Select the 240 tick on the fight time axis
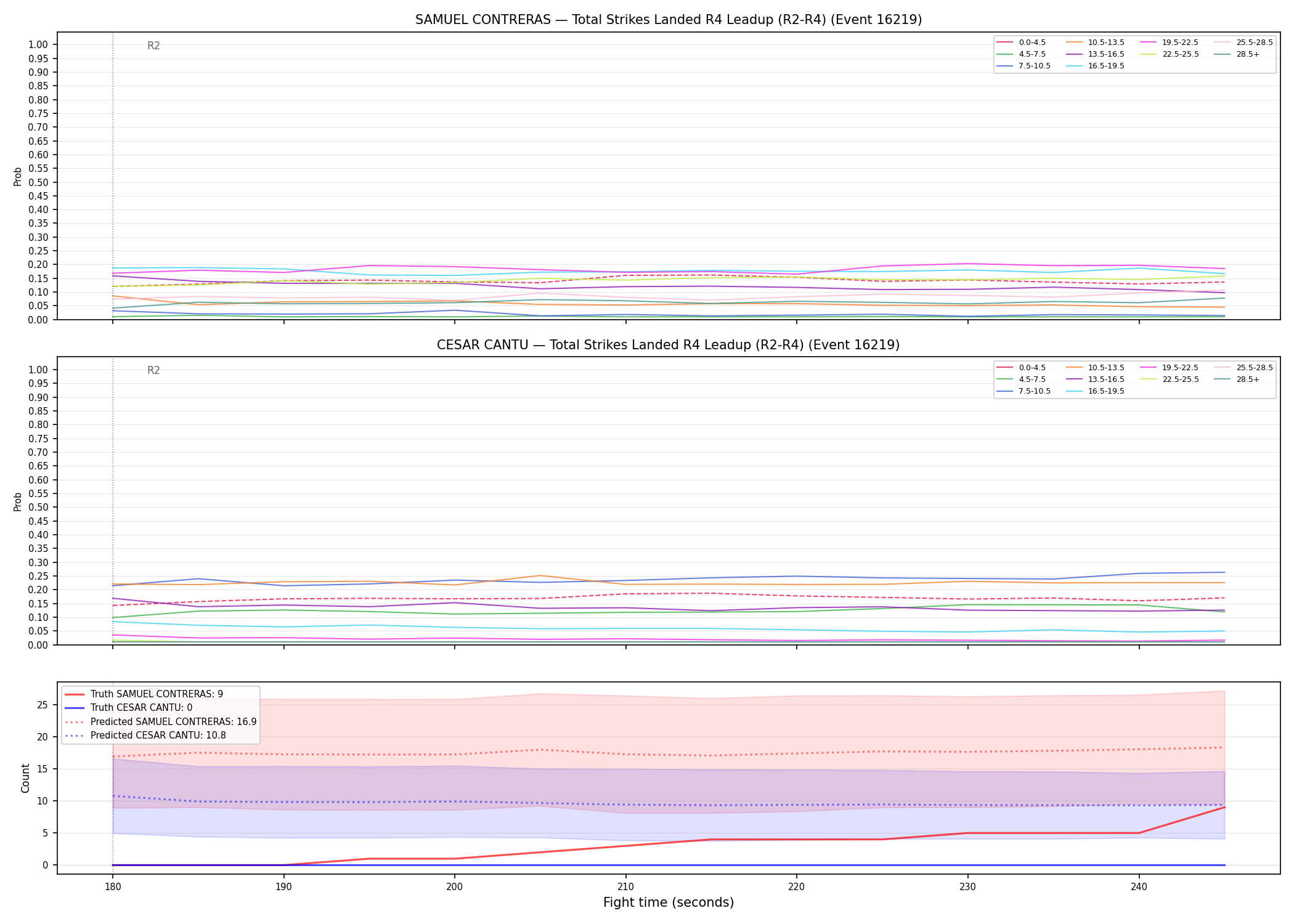 pyautogui.click(x=1139, y=887)
